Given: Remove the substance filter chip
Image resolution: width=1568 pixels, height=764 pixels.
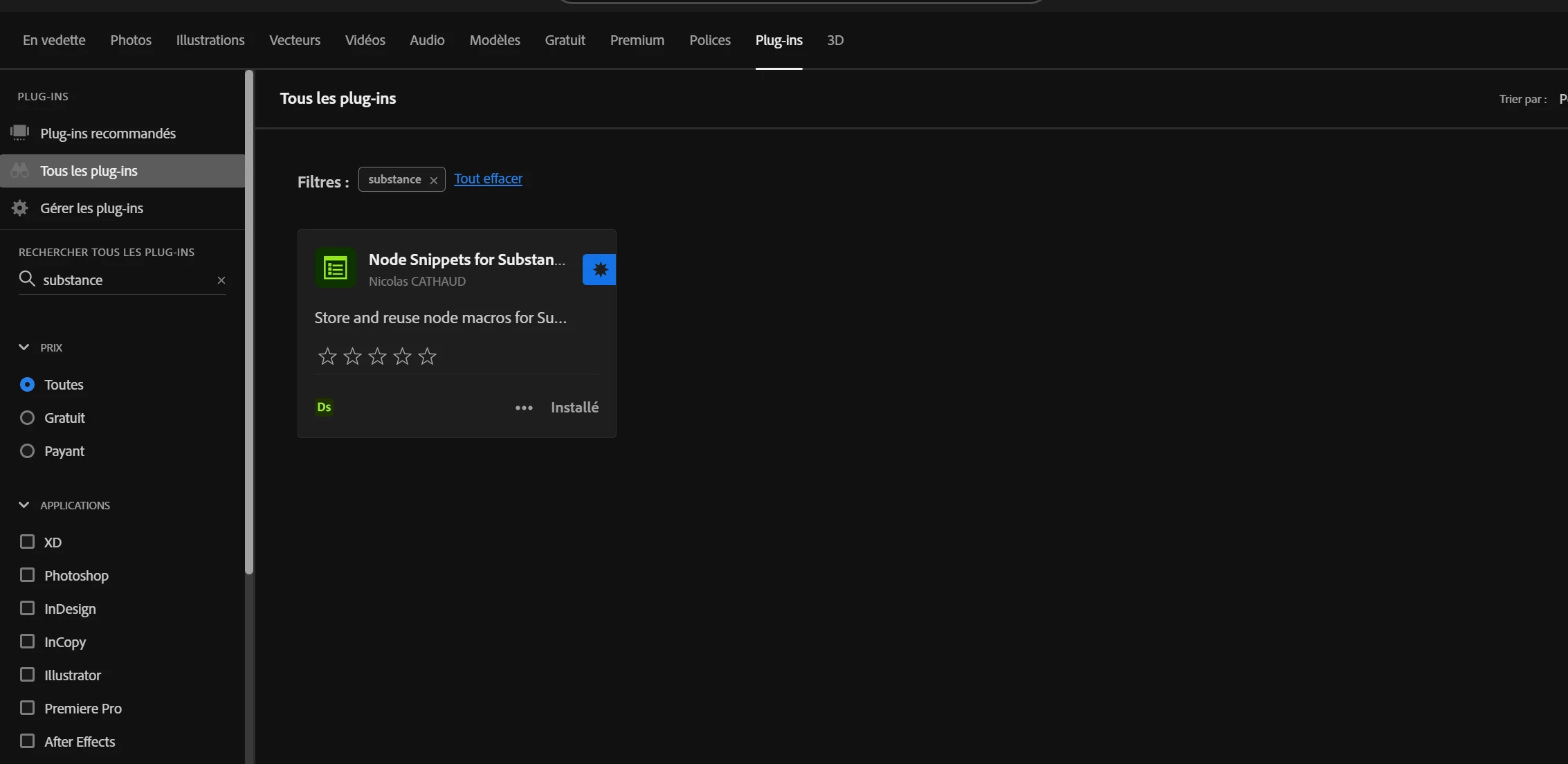Looking at the screenshot, I should (434, 180).
